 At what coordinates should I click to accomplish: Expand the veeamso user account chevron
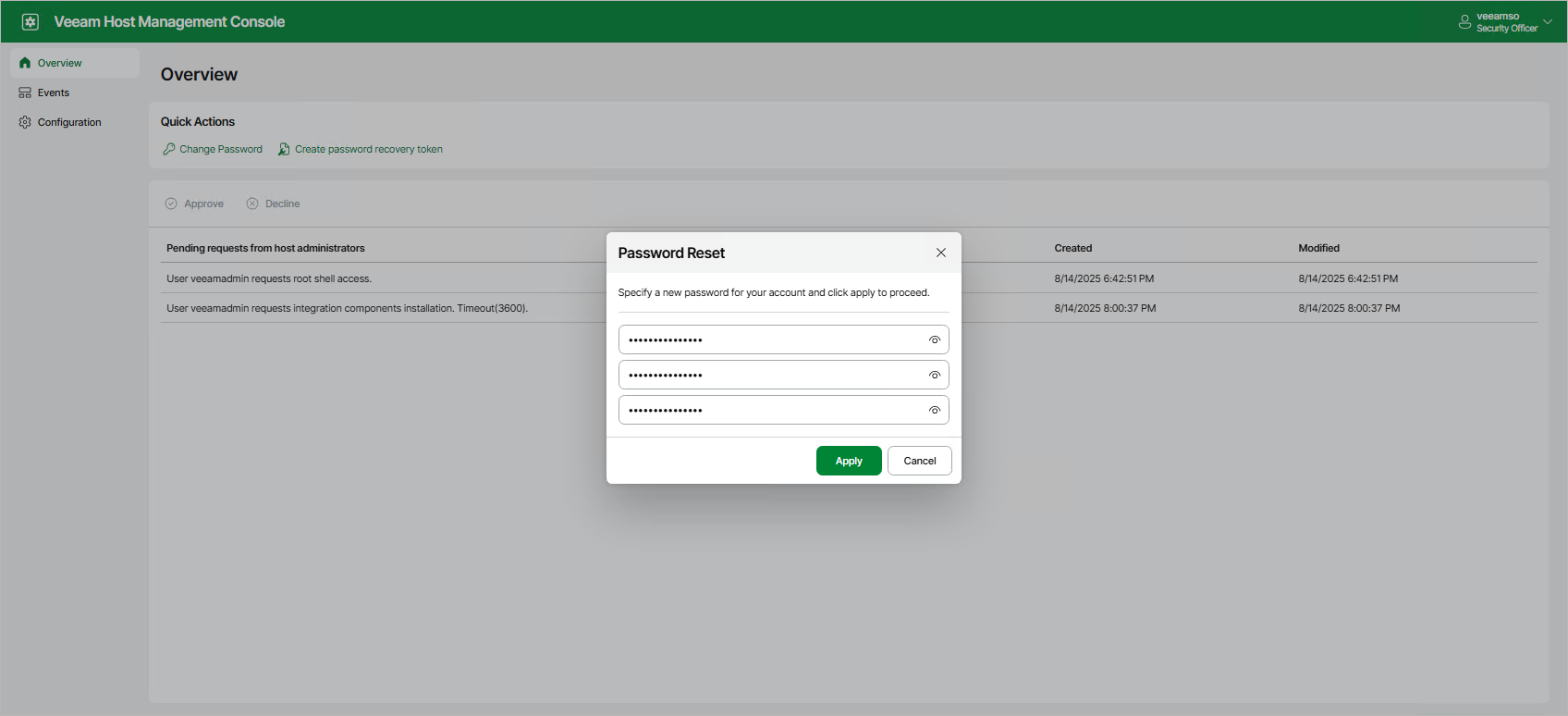[x=1548, y=22]
